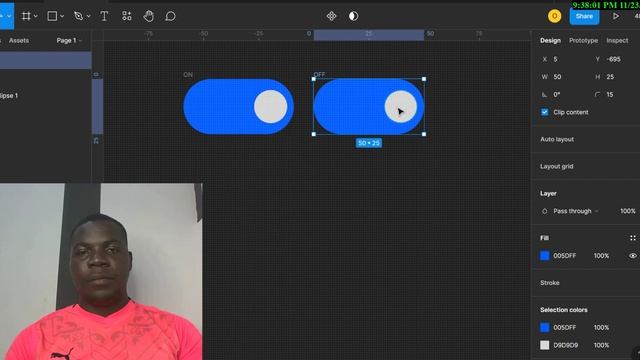This screenshot has height=360, width=640.
Task: Click the contrast mask icon in toolbar
Action: (x=353, y=16)
